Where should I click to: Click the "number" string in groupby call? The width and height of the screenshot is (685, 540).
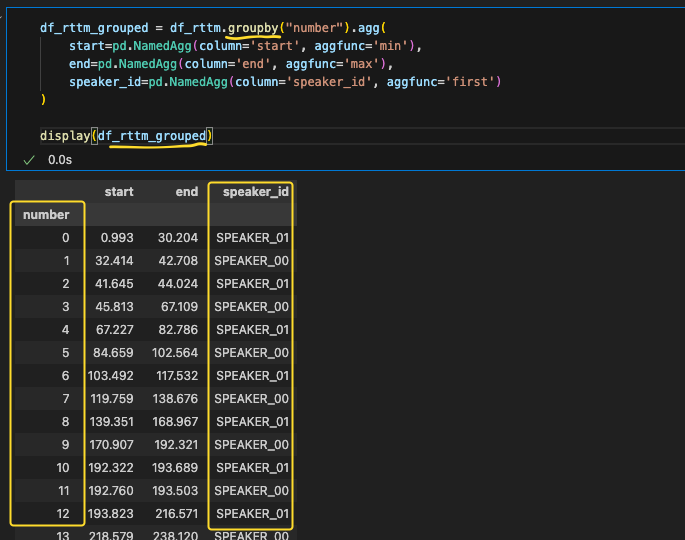click(x=315, y=28)
